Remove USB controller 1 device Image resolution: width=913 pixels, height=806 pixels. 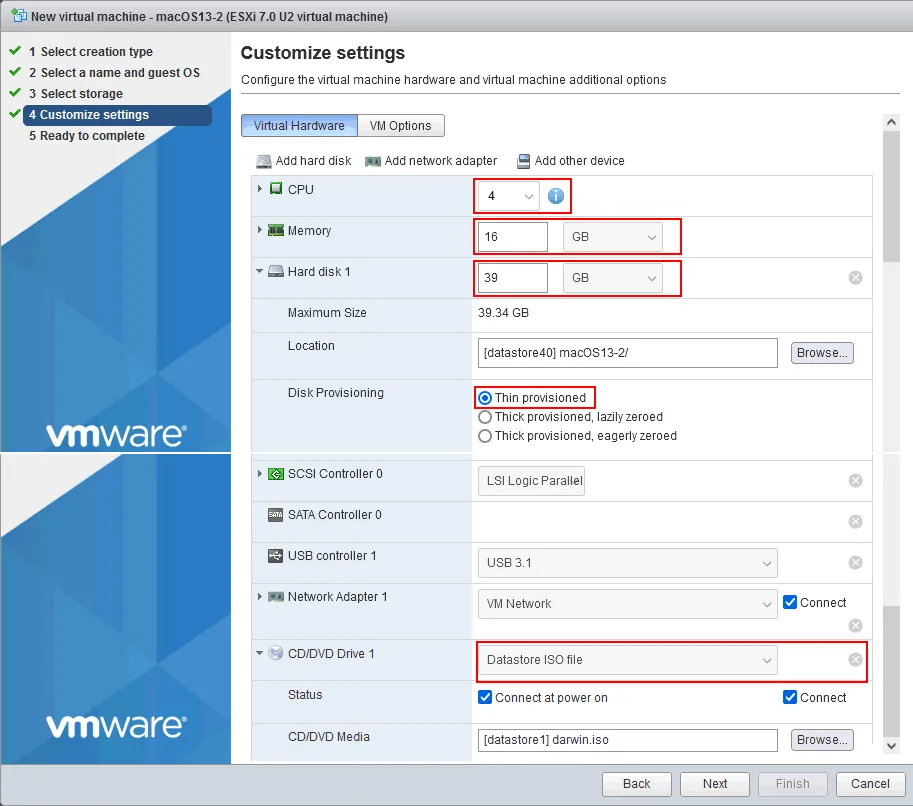point(855,563)
